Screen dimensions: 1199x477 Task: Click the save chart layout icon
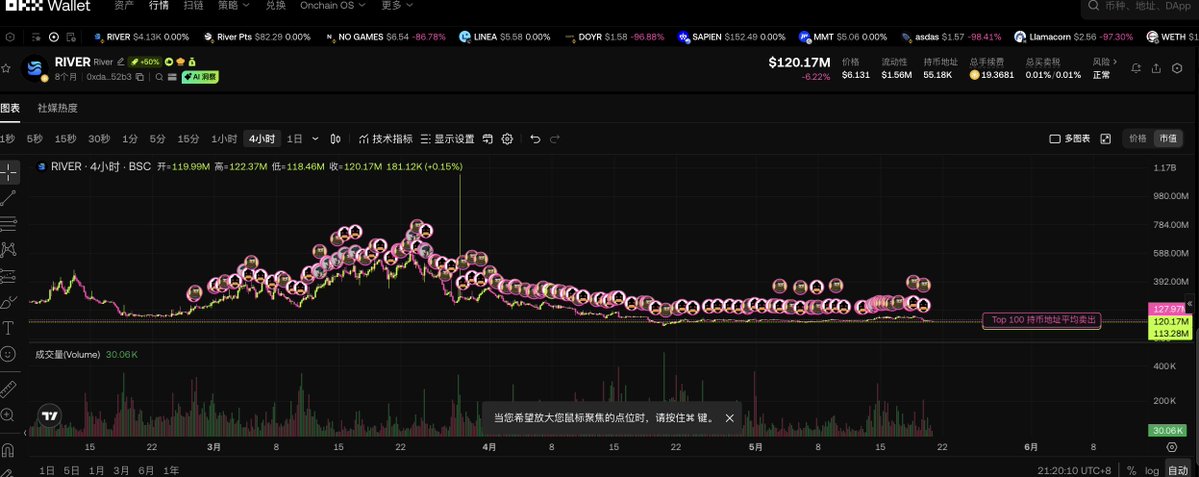(488, 139)
